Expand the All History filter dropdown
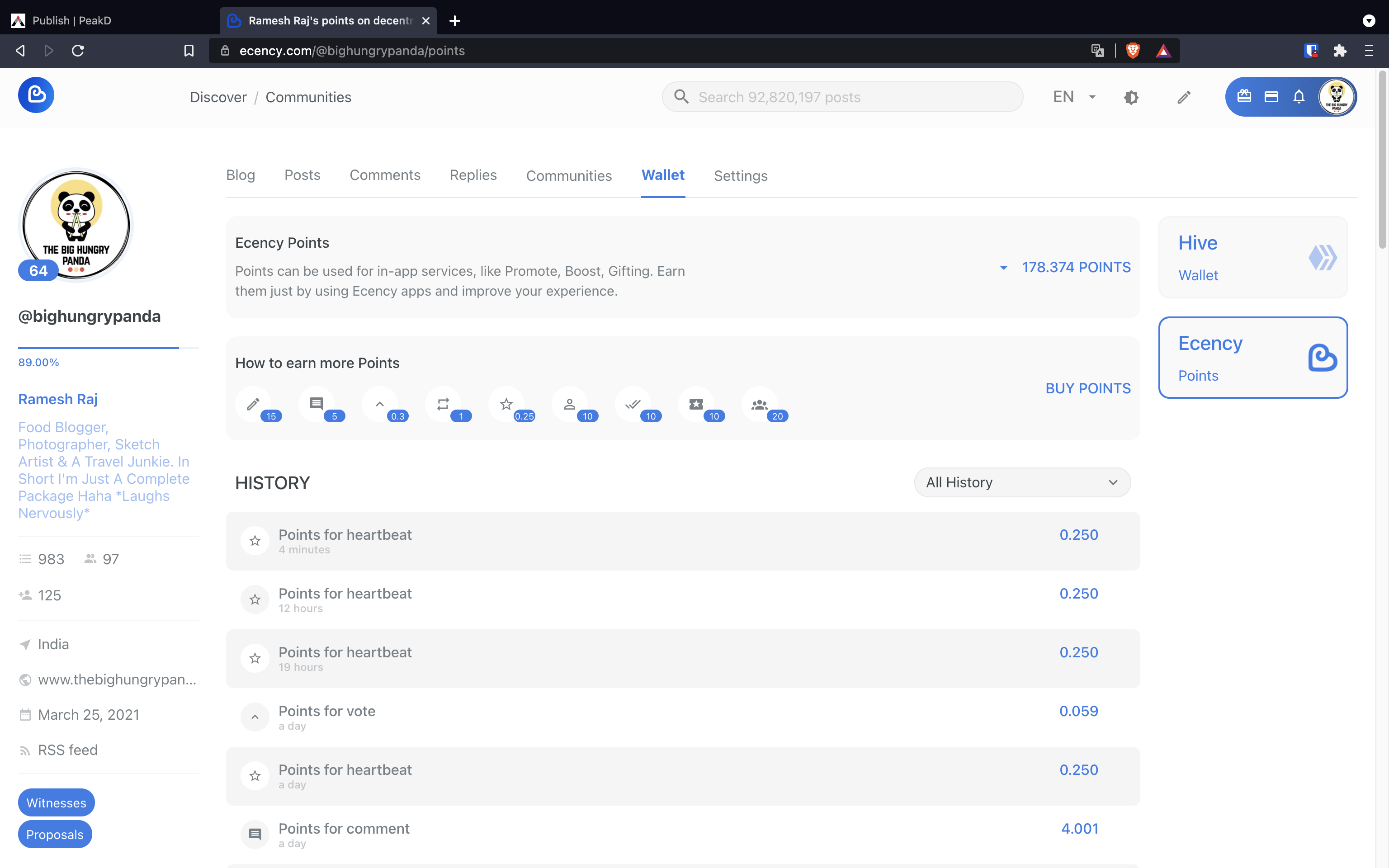 [x=1022, y=482]
